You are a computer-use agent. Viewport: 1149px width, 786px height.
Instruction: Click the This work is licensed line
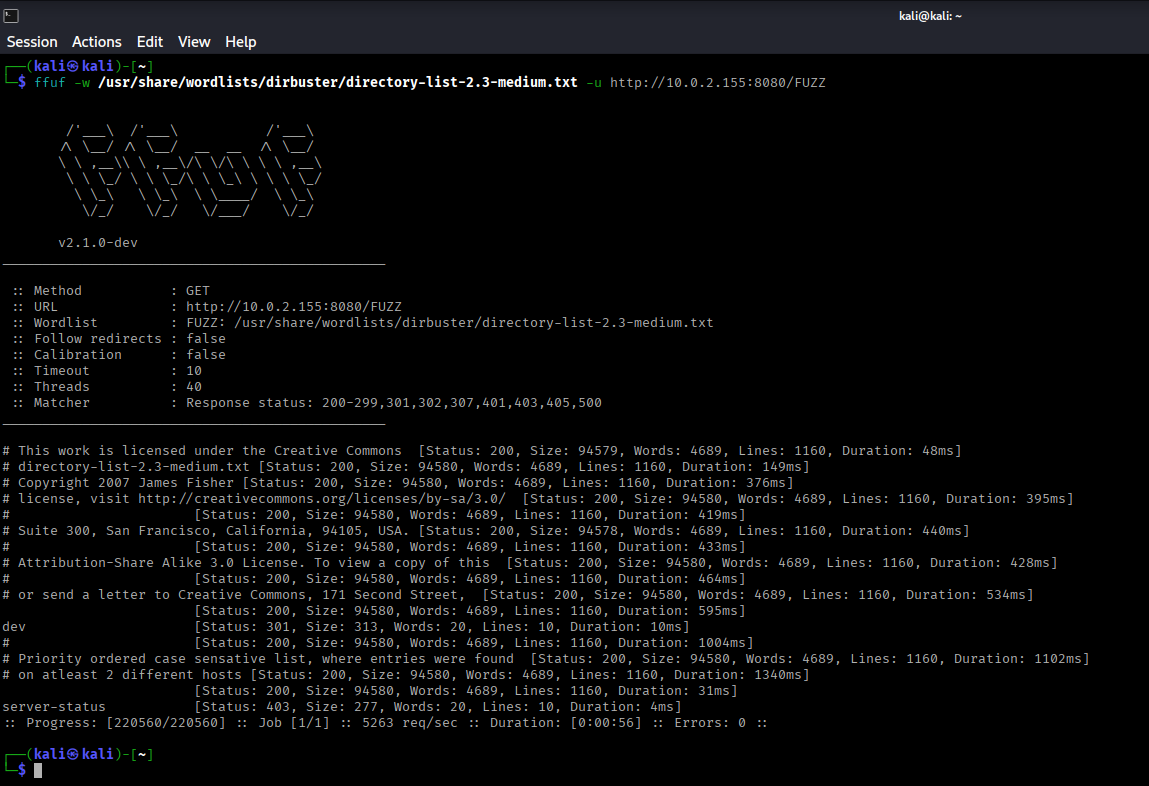(x=482, y=451)
